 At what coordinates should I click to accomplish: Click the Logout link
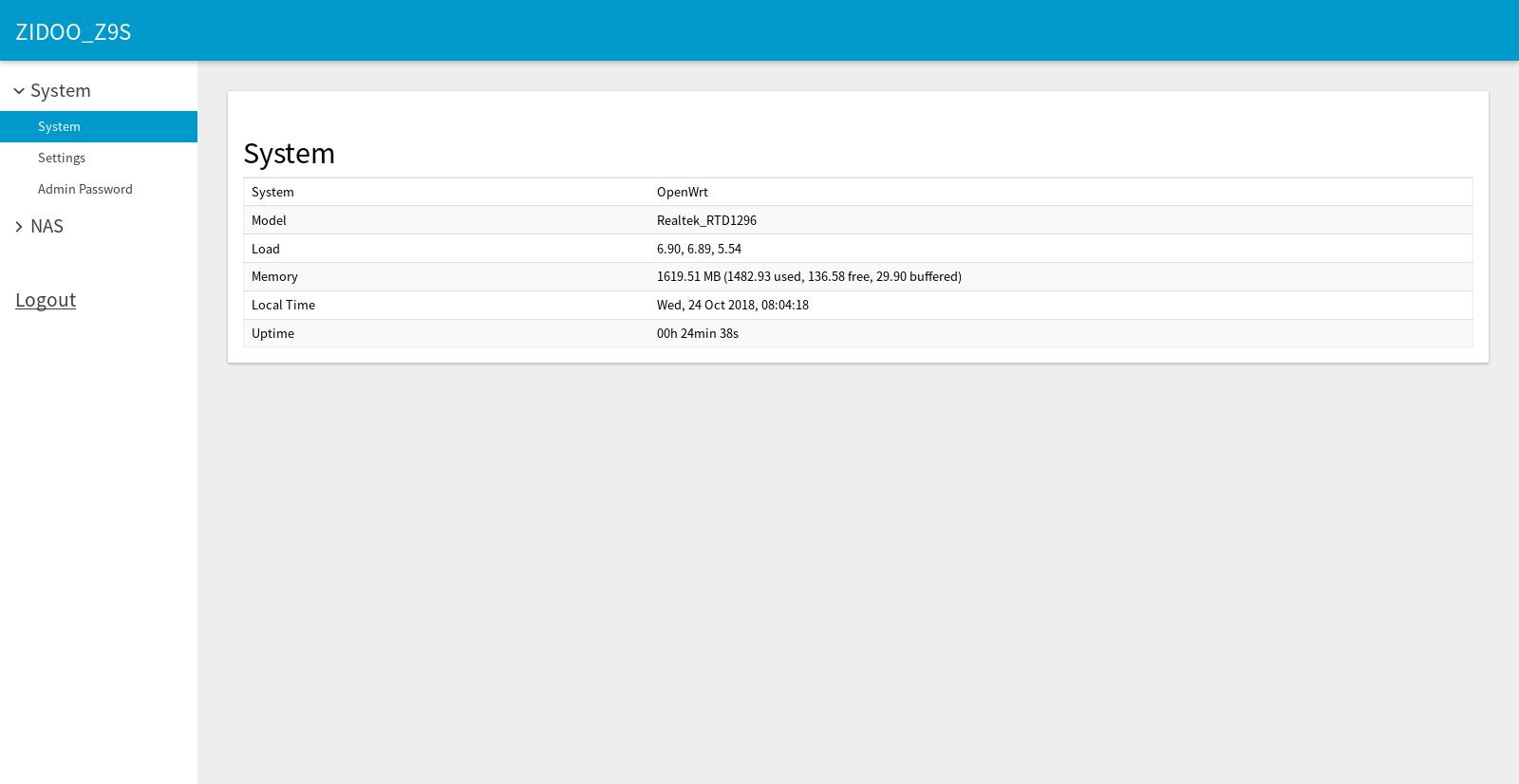[x=46, y=300]
